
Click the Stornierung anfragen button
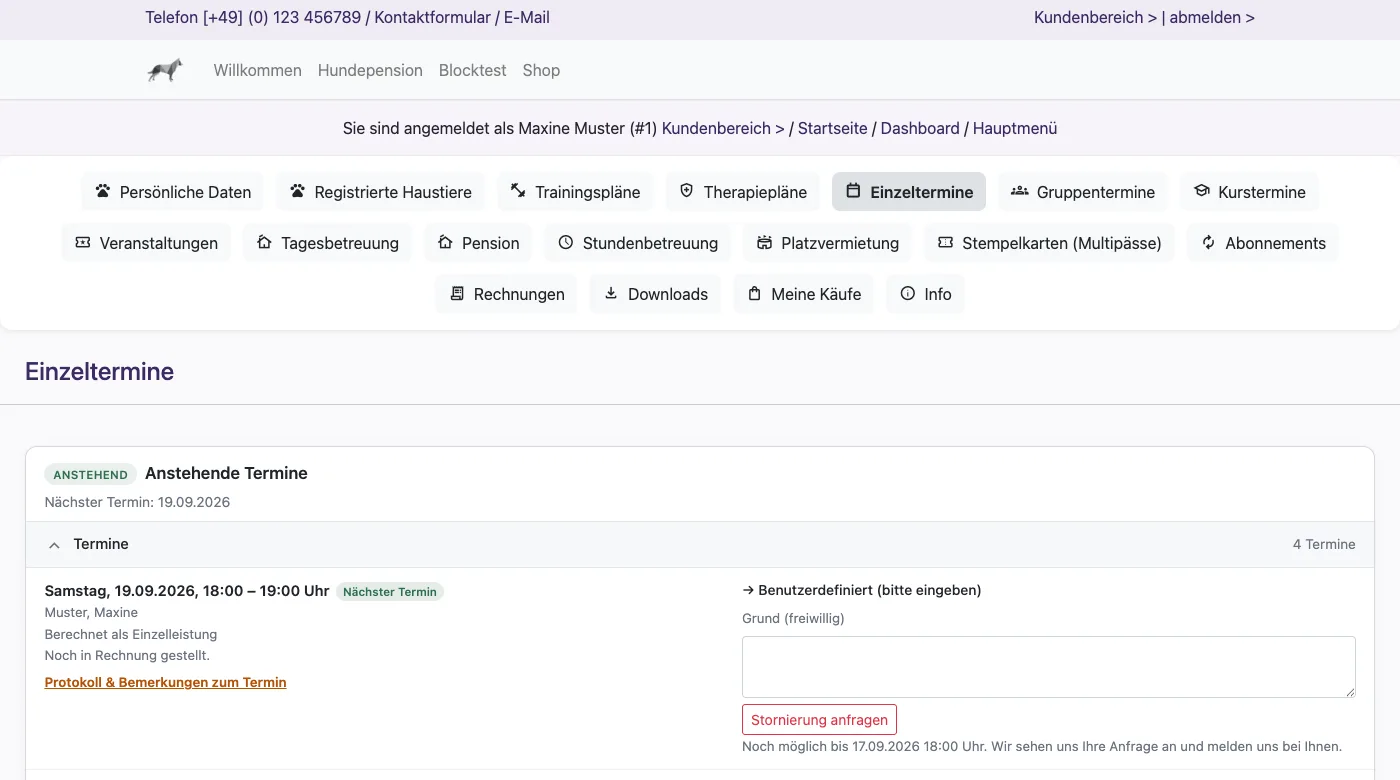pos(819,720)
